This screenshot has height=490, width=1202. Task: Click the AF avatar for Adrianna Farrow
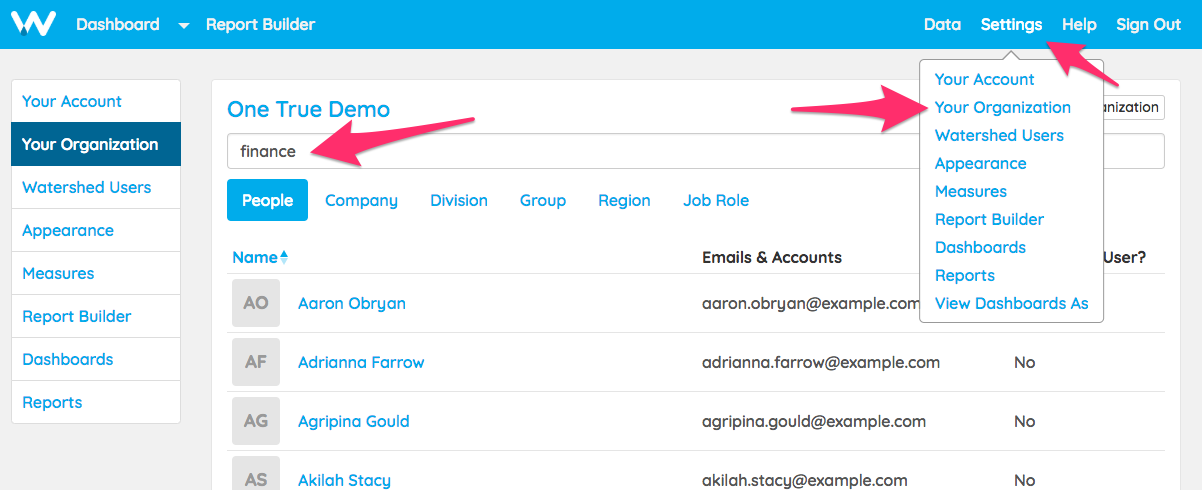(256, 362)
